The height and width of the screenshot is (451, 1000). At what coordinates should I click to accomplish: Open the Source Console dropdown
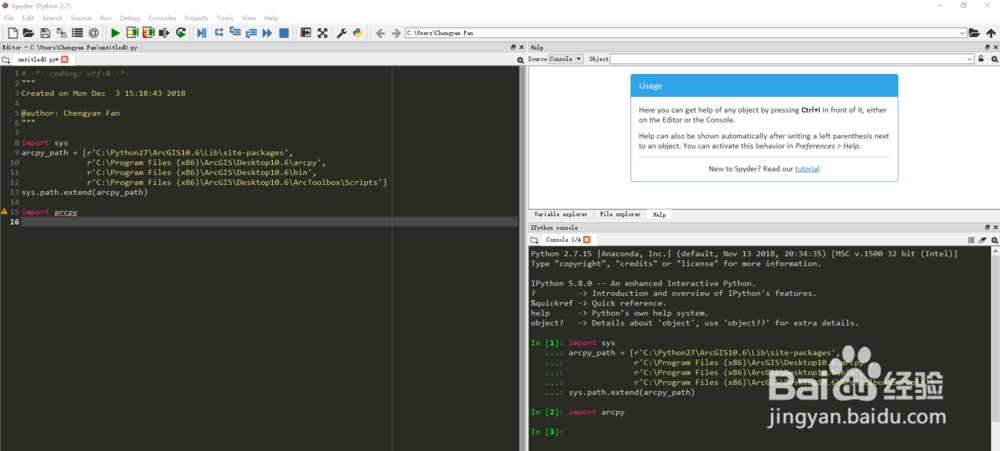pos(565,59)
